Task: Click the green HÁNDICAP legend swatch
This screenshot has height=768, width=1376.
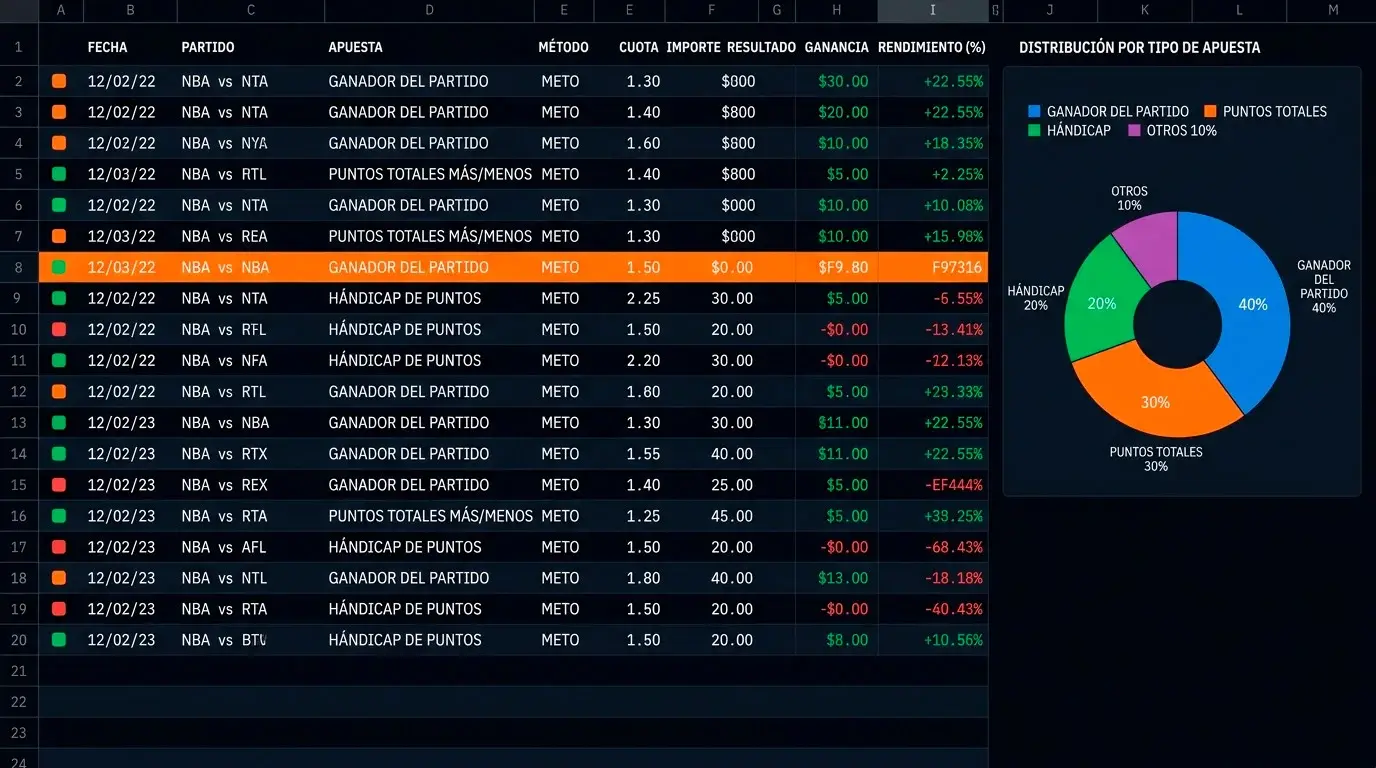Action: coord(1034,130)
